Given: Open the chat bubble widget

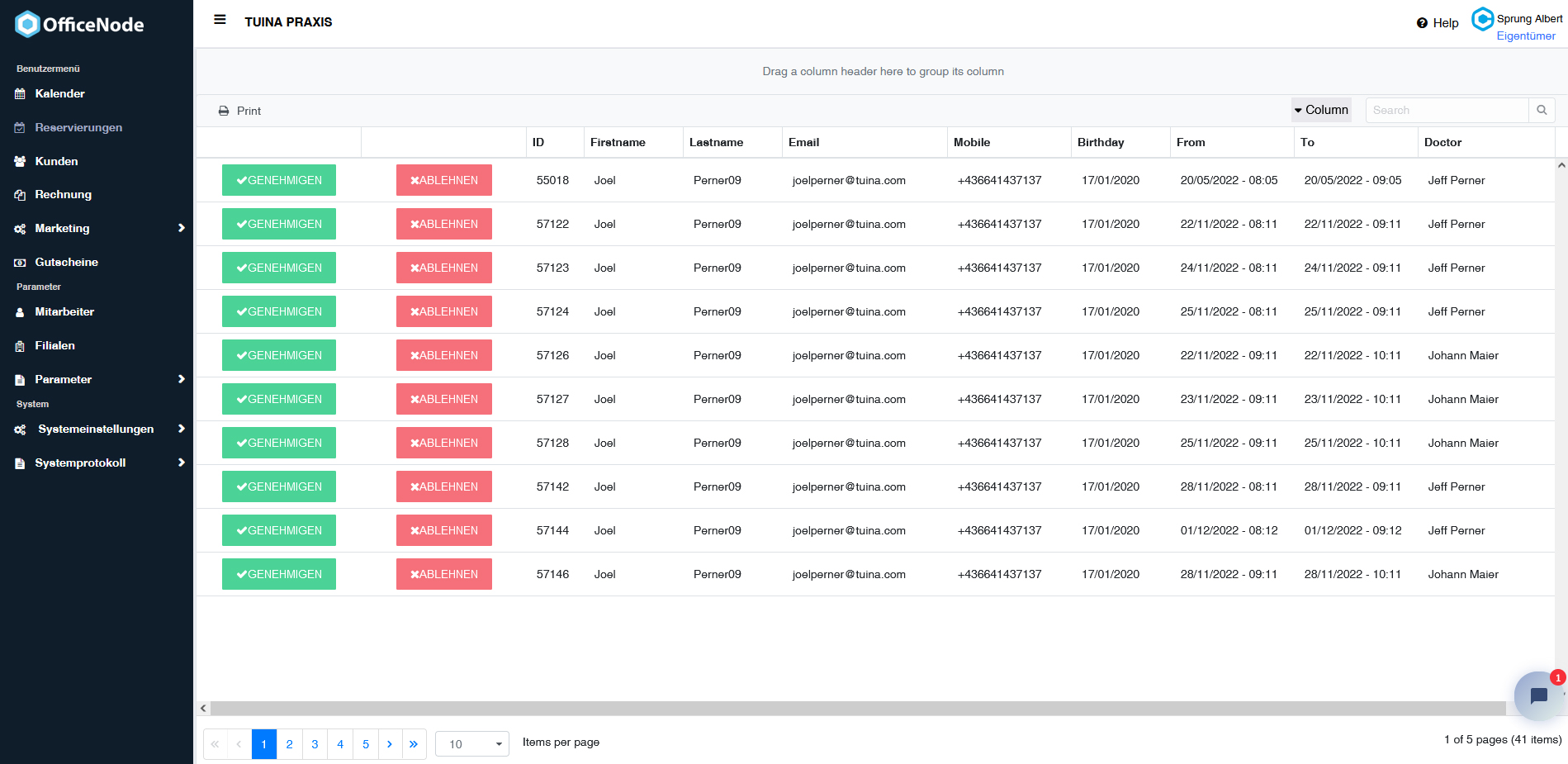Looking at the screenshot, I should click(1537, 695).
